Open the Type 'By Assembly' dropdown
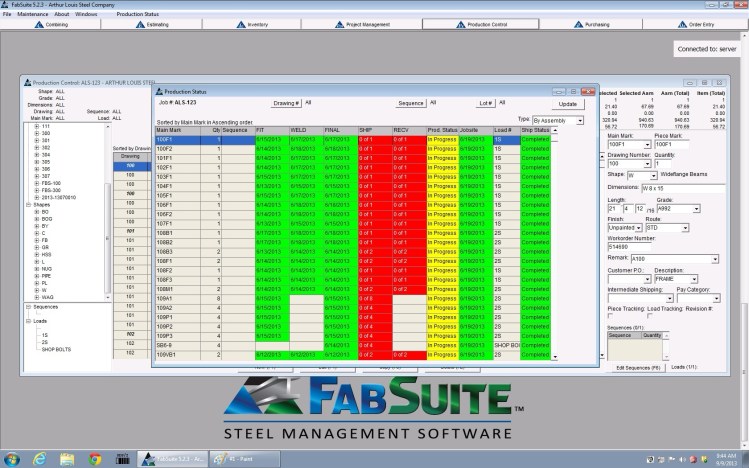749x468 pixels. [x=580, y=120]
